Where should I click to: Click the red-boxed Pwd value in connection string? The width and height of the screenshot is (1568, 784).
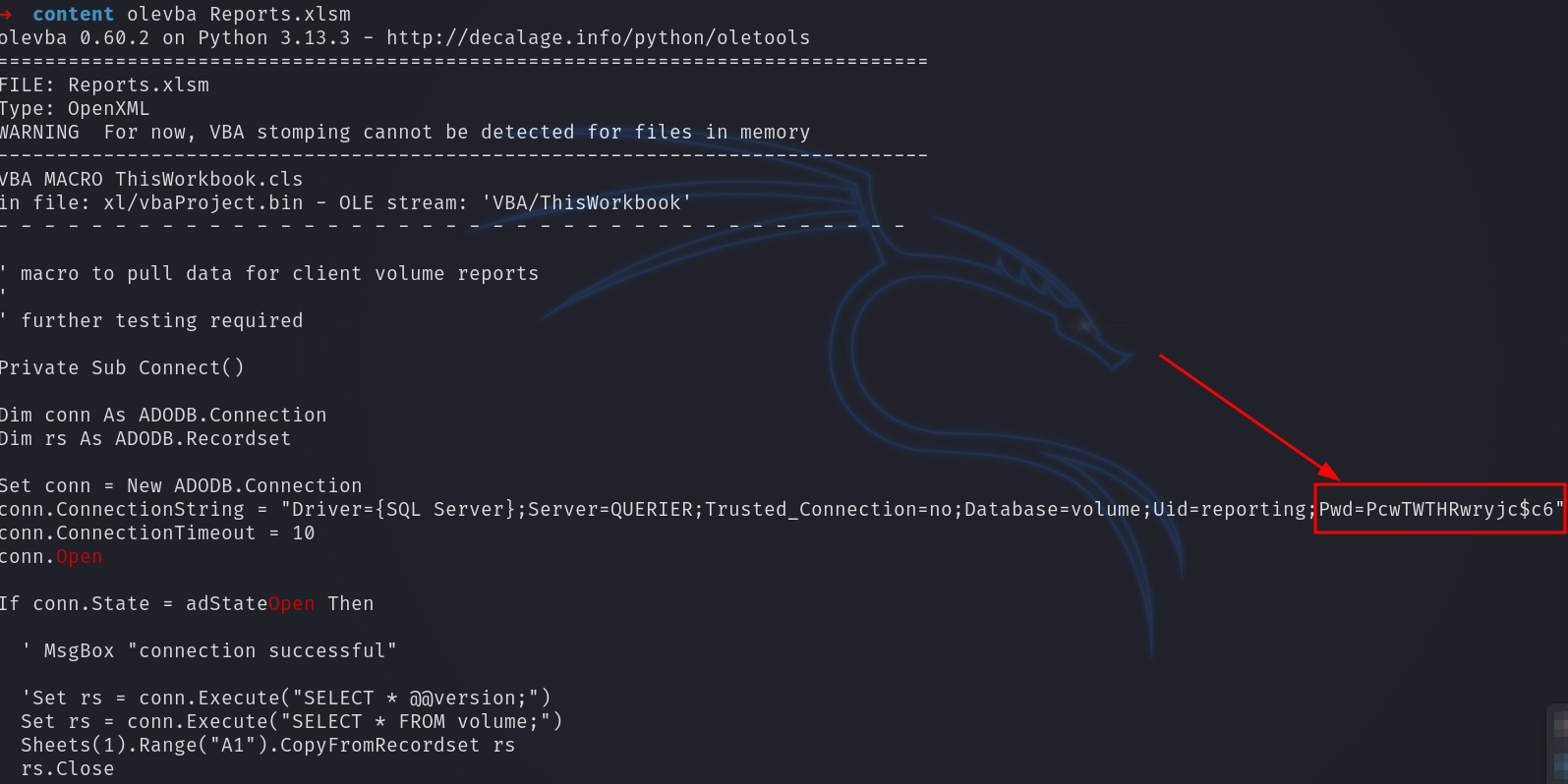click(1439, 509)
